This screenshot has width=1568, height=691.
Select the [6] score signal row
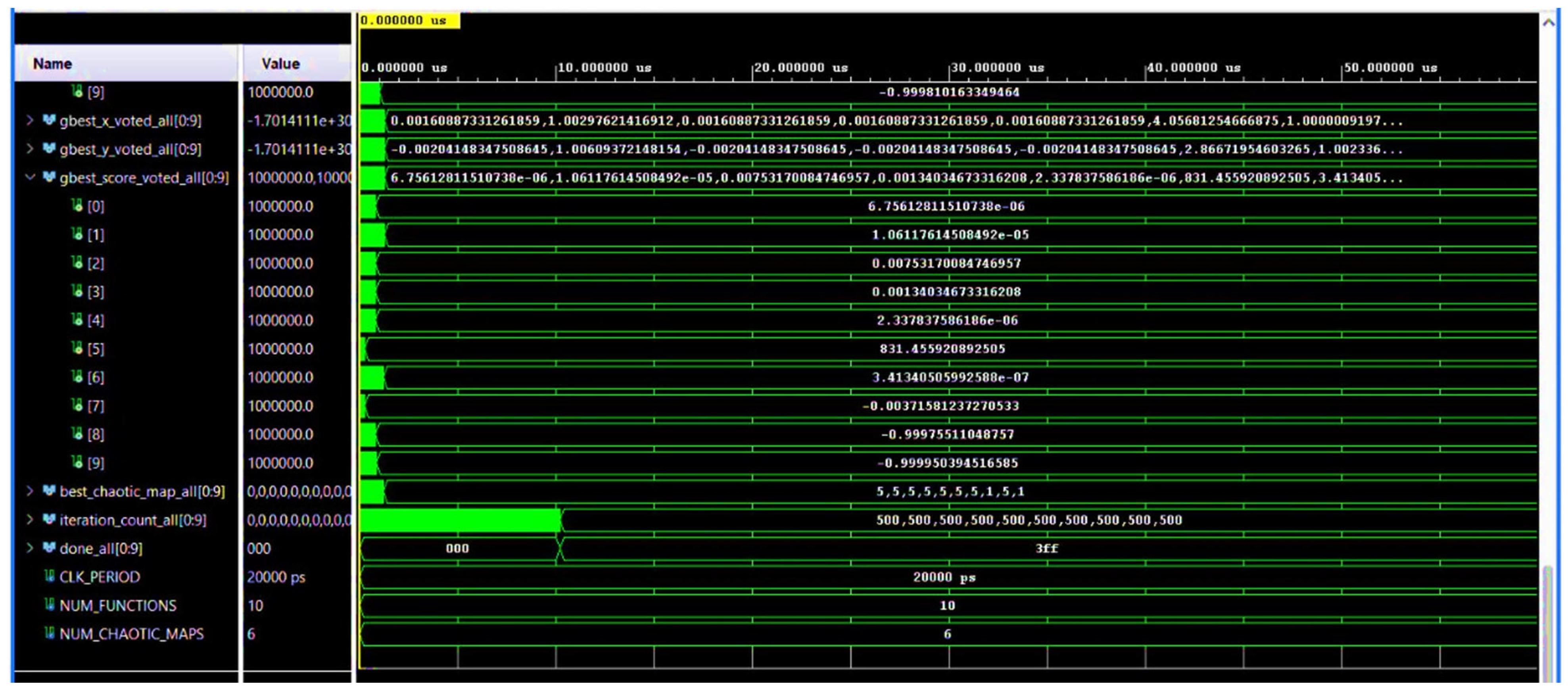[96, 378]
